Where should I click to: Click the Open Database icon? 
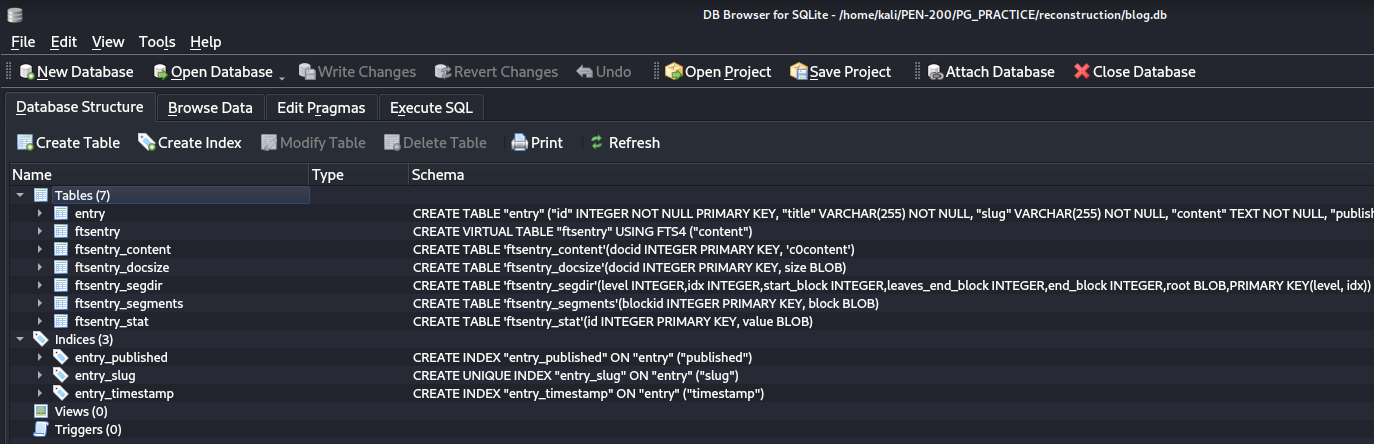click(x=160, y=72)
